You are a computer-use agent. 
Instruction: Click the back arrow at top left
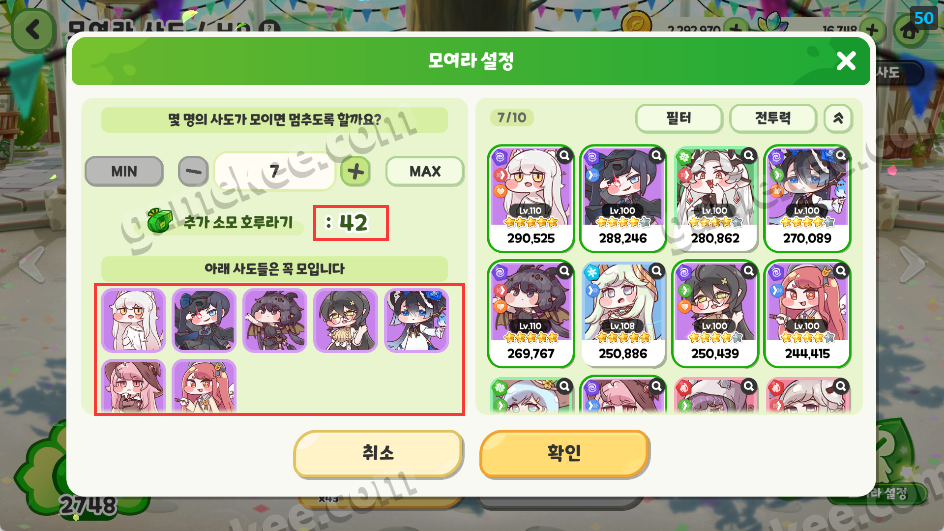(33, 30)
